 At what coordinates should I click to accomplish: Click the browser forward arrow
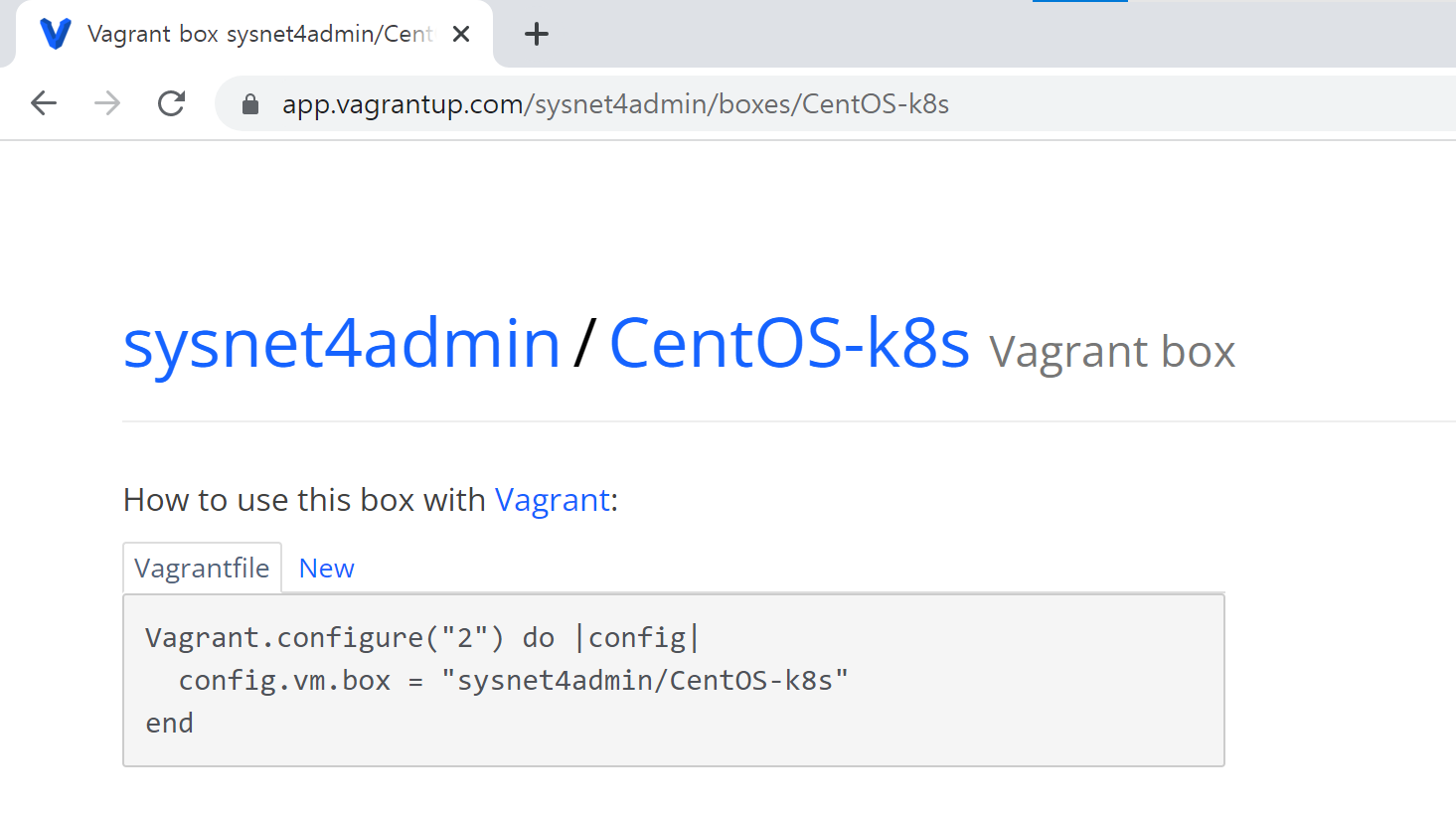(107, 103)
